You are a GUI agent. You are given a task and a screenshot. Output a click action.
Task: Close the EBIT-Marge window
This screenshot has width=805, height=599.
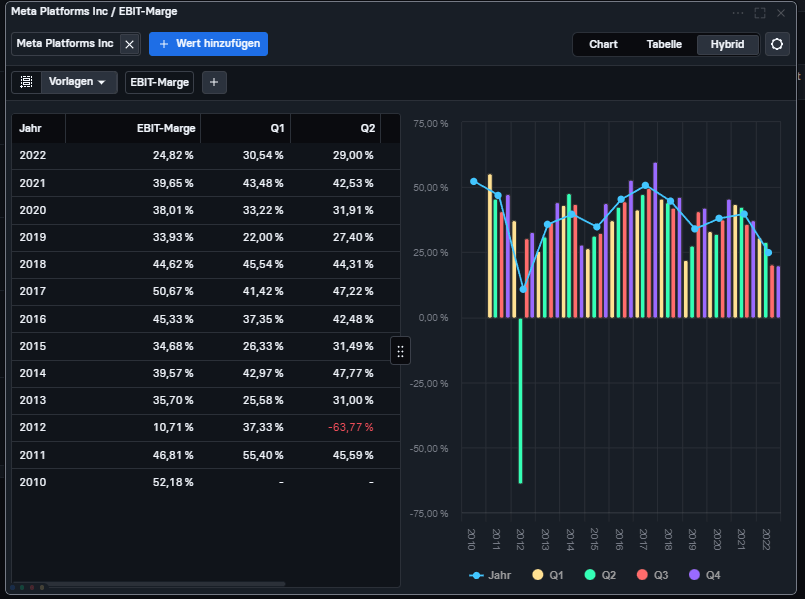pyautogui.click(x=781, y=13)
